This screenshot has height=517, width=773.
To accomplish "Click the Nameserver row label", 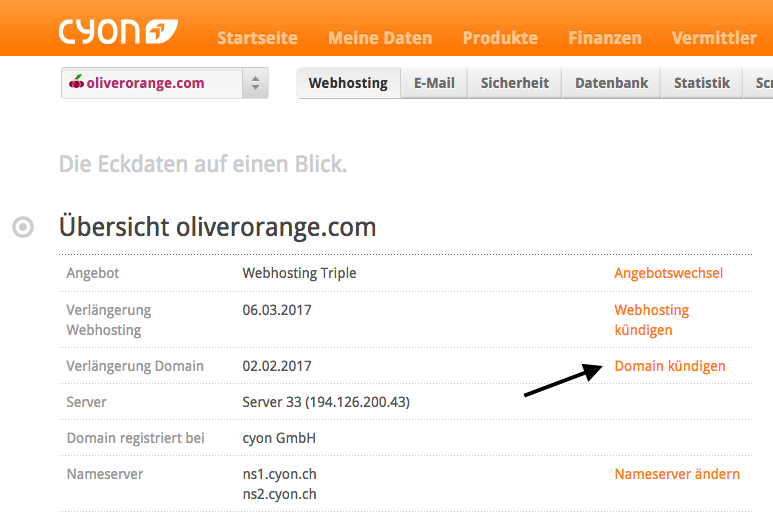I will pyautogui.click(x=105, y=474).
